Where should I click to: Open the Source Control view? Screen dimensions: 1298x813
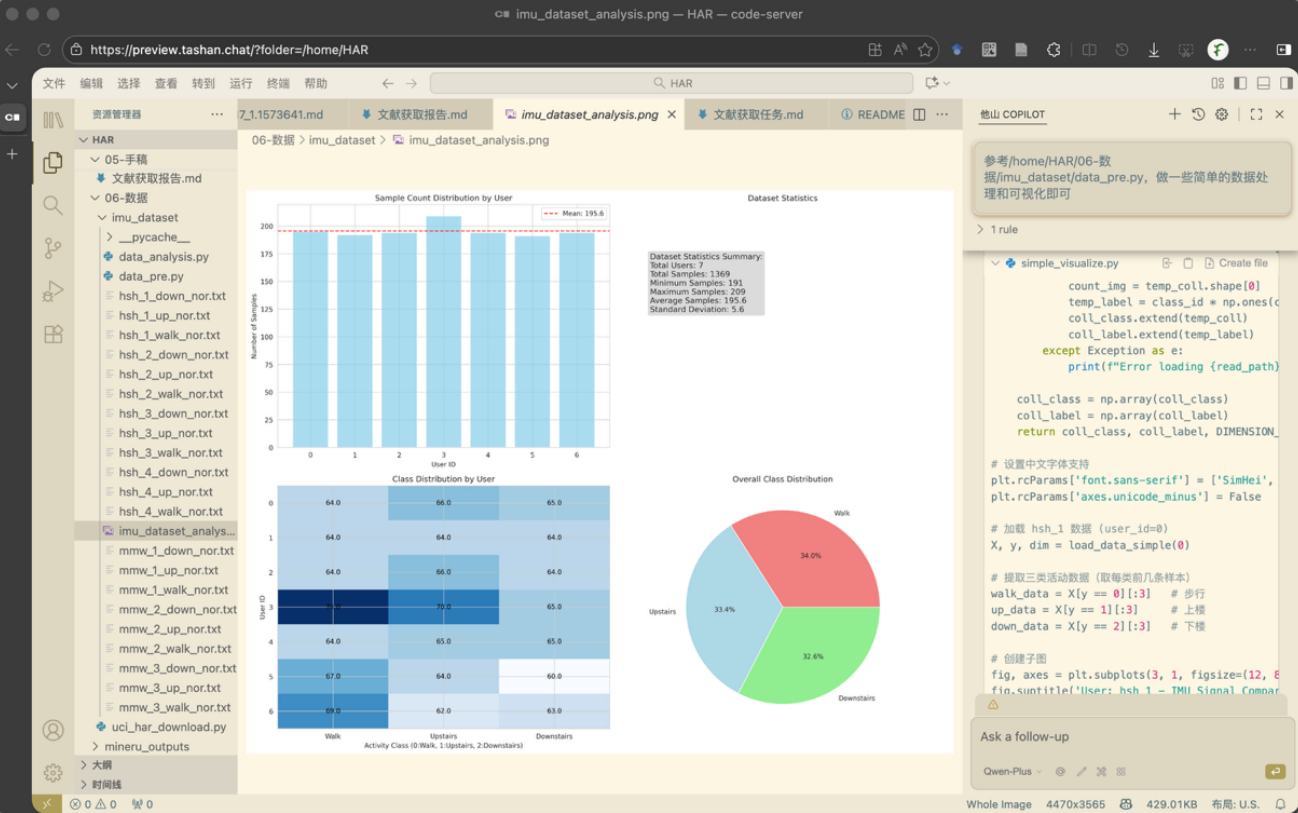[x=53, y=248]
